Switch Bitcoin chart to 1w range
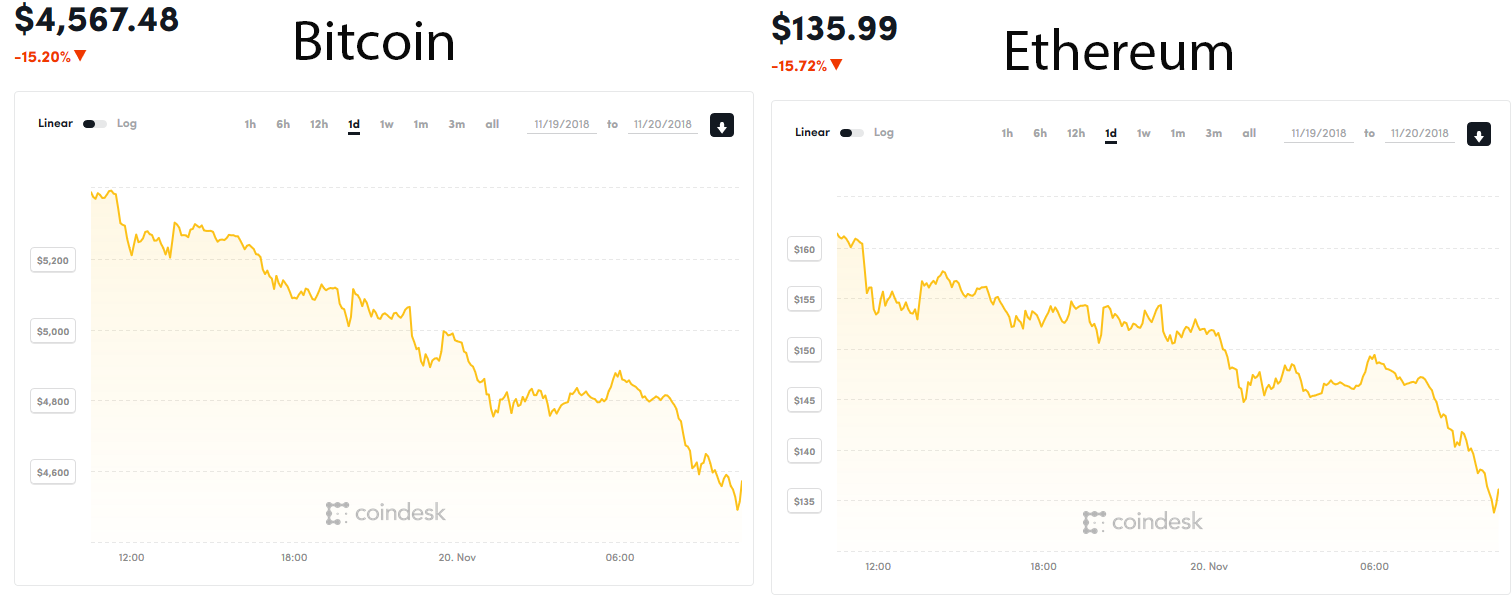The image size is (1512, 597). [386, 124]
